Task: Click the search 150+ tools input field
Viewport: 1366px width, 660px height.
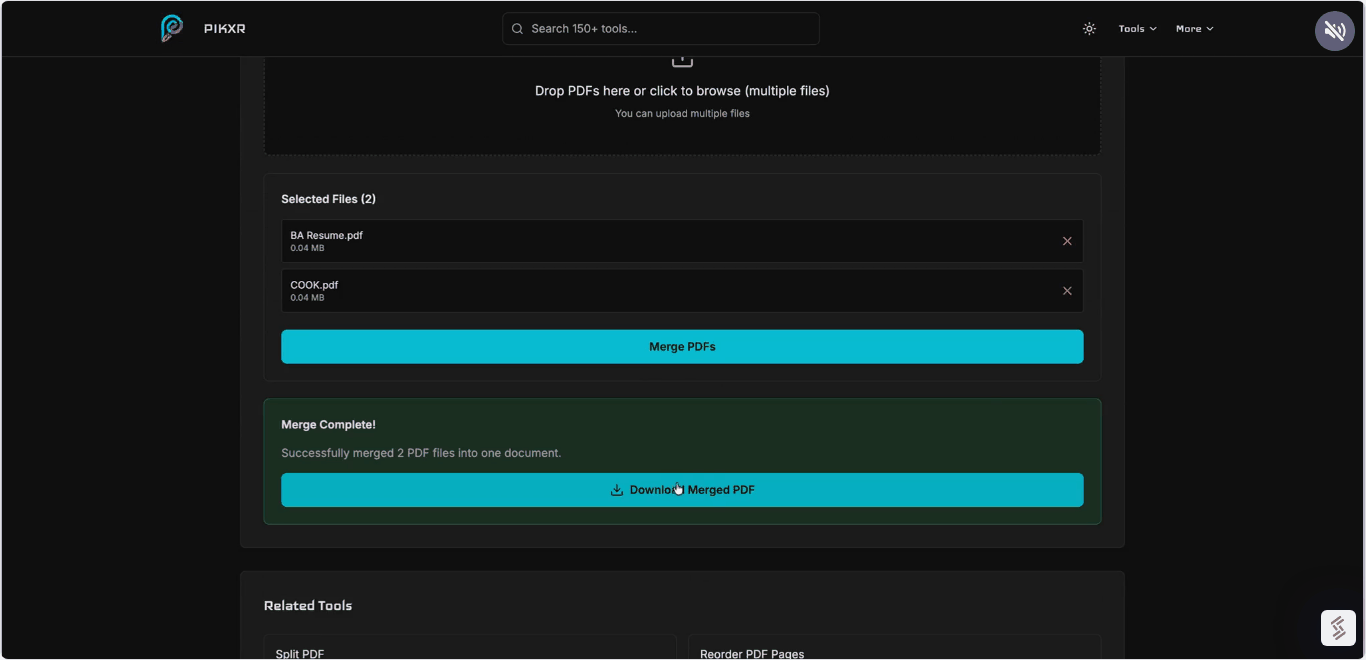Action: pos(660,28)
